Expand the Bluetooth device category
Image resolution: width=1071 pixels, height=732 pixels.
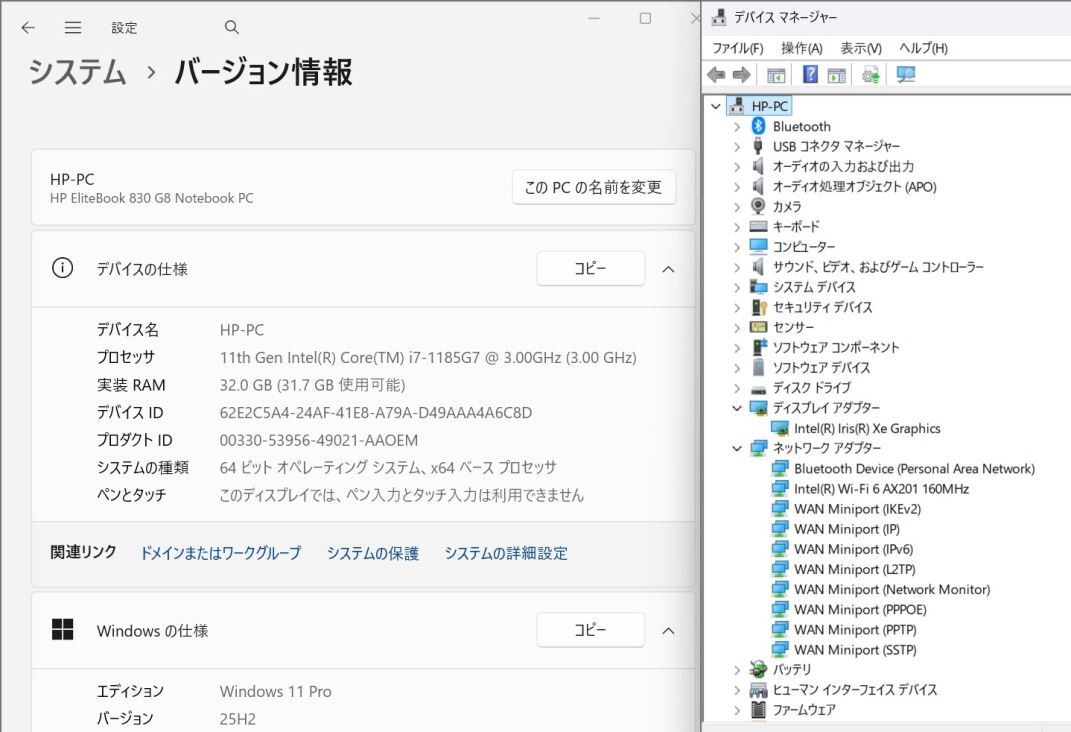739,126
